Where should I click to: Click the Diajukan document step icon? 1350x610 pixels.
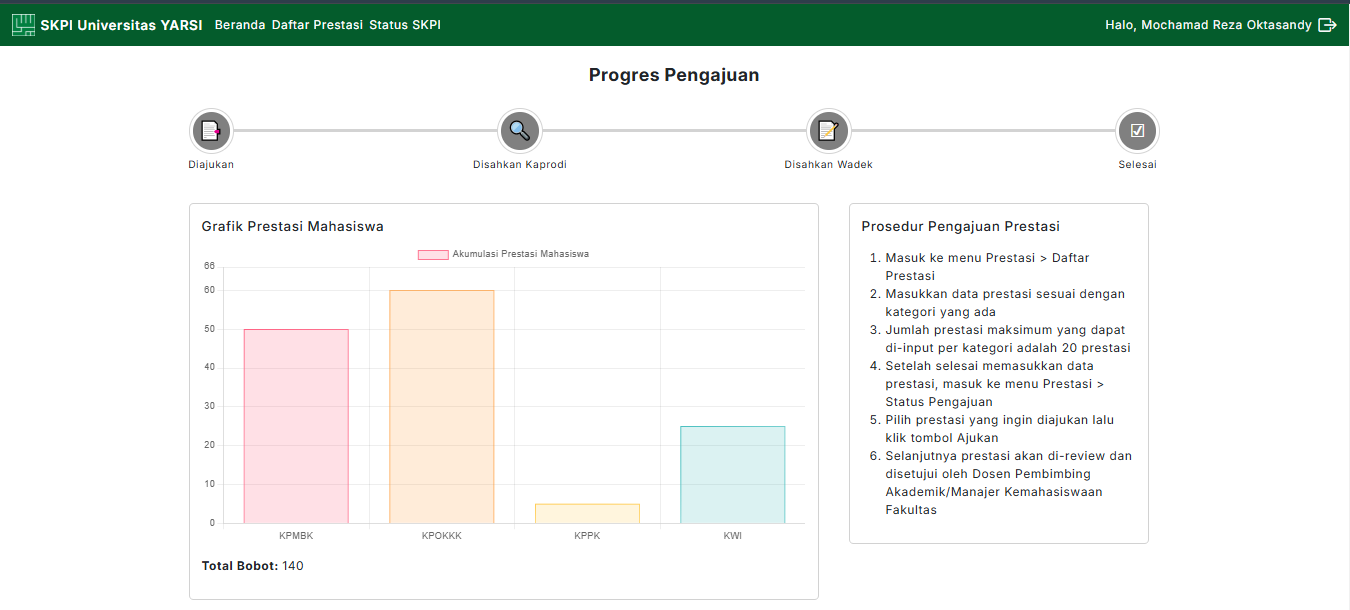tap(211, 130)
